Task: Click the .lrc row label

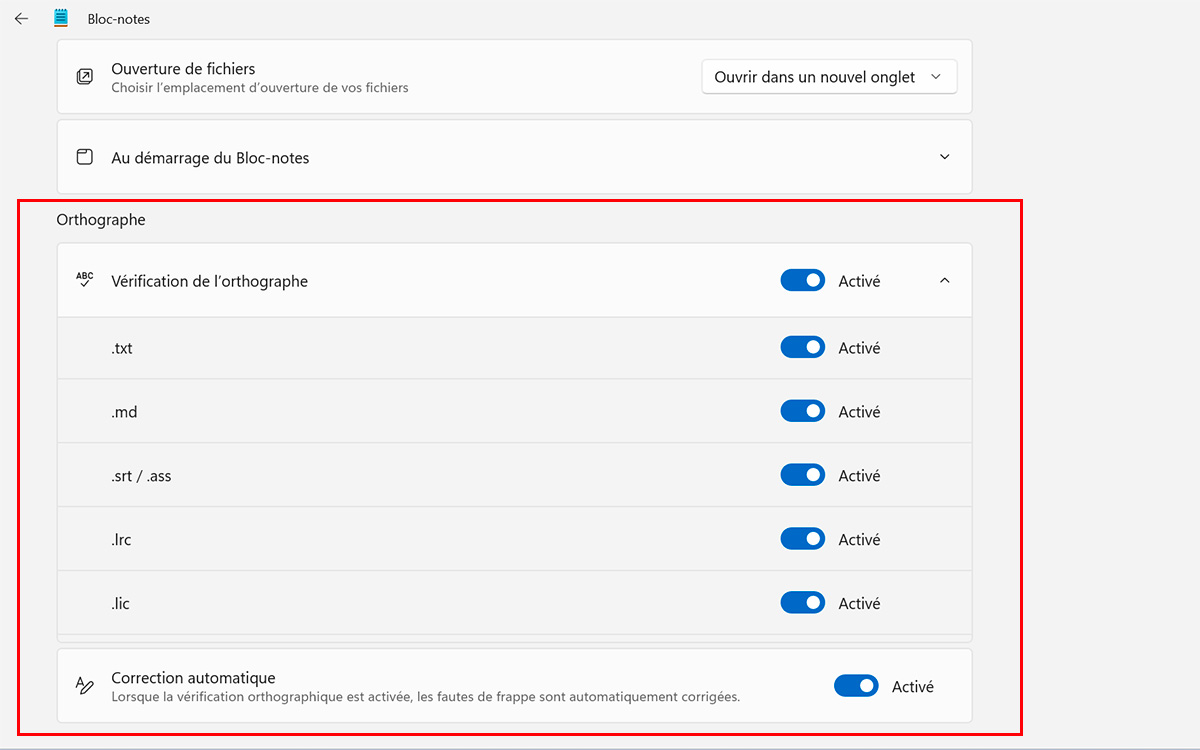Action: [x=121, y=540]
